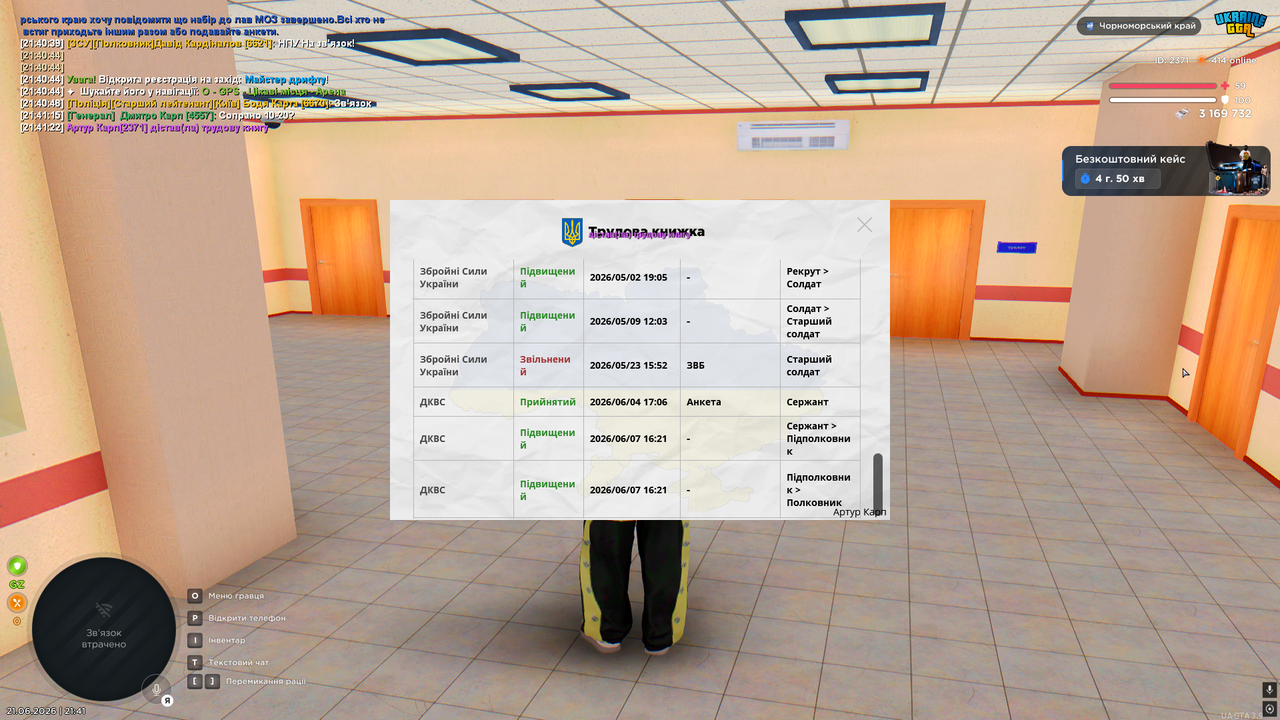Image resolution: width=1280 pixels, height=720 pixels.
Task: Click the lost signal icon in the minimap
Action: coord(103,610)
